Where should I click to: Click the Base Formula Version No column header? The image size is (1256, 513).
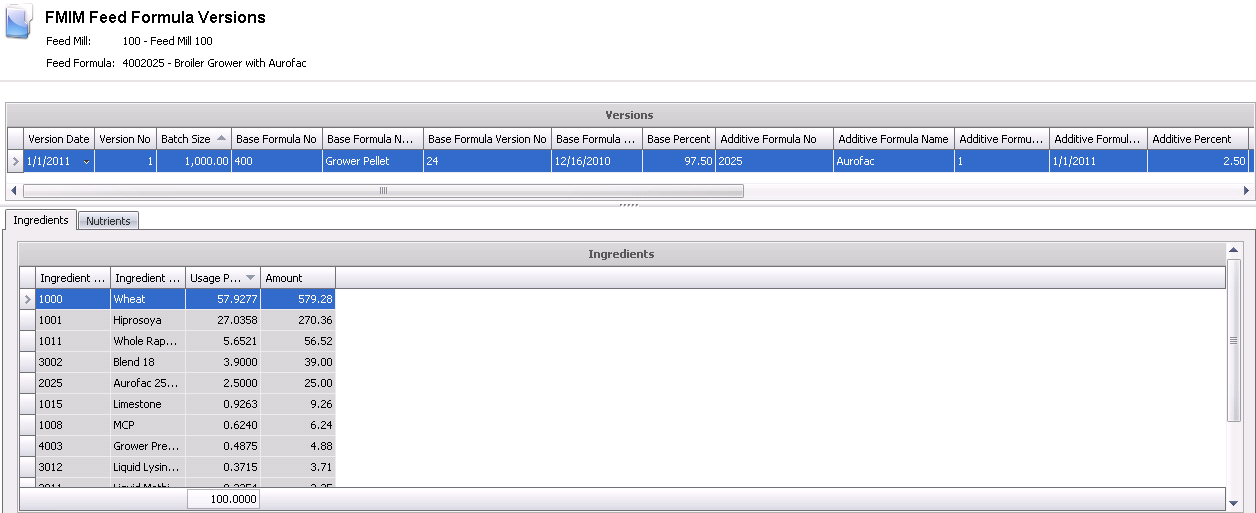coord(486,139)
